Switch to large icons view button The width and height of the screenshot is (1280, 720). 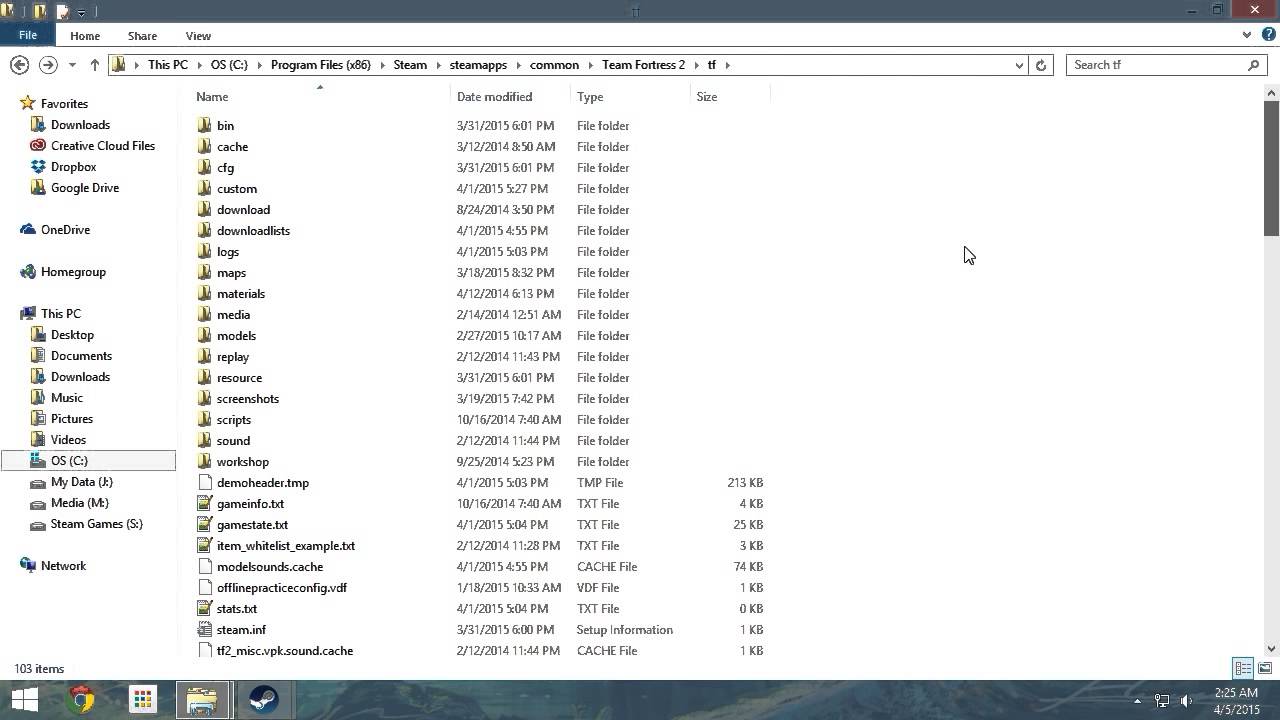(1264, 668)
